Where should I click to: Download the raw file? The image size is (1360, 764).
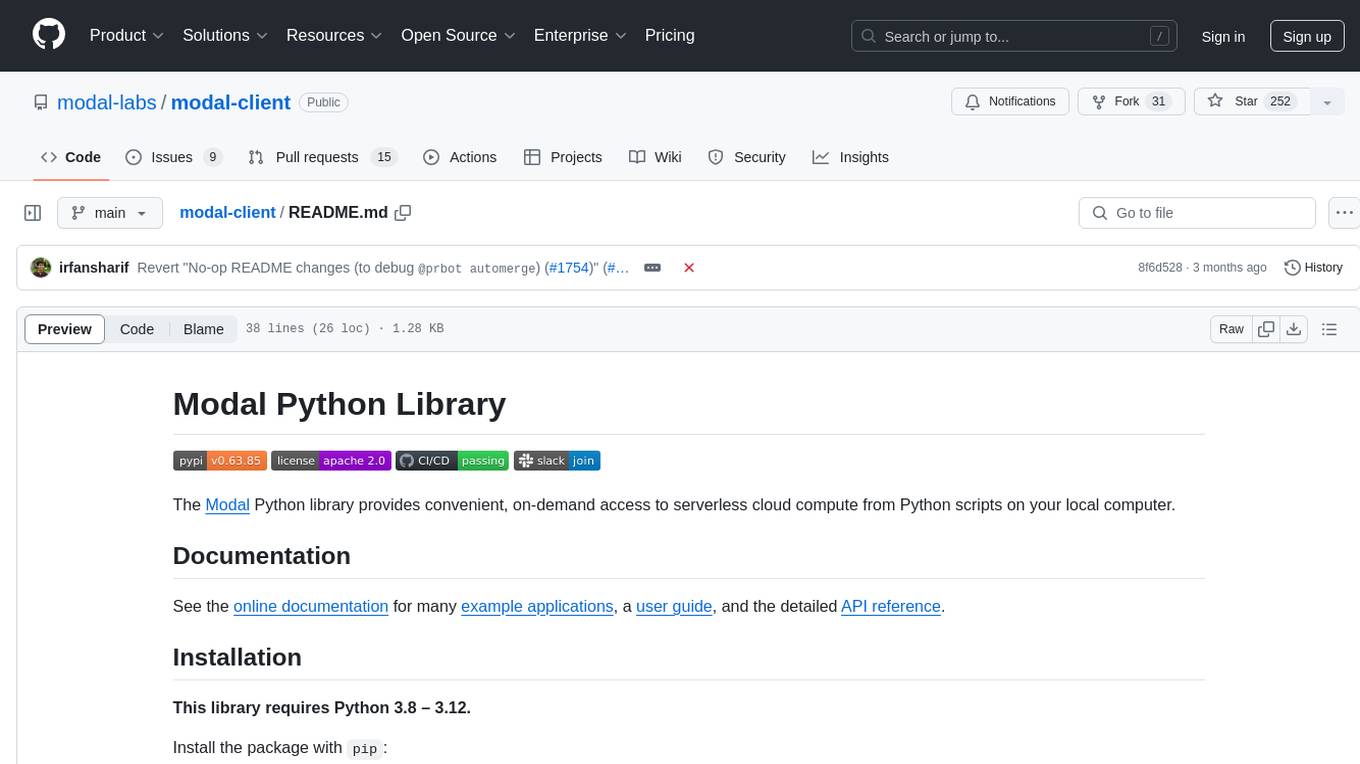1293,329
